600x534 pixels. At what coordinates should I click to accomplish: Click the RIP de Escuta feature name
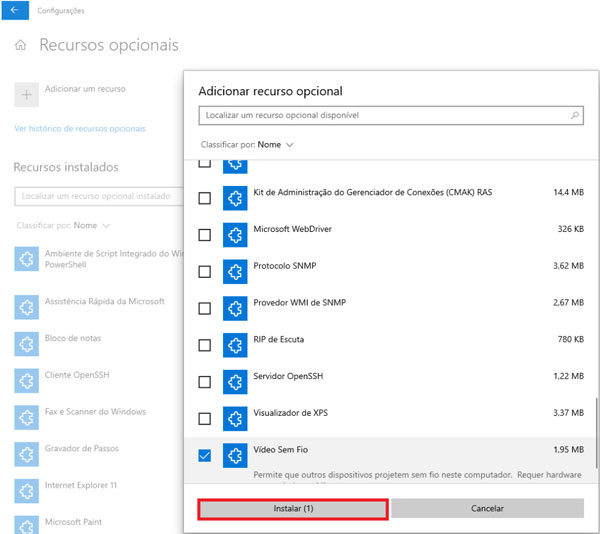(279, 339)
